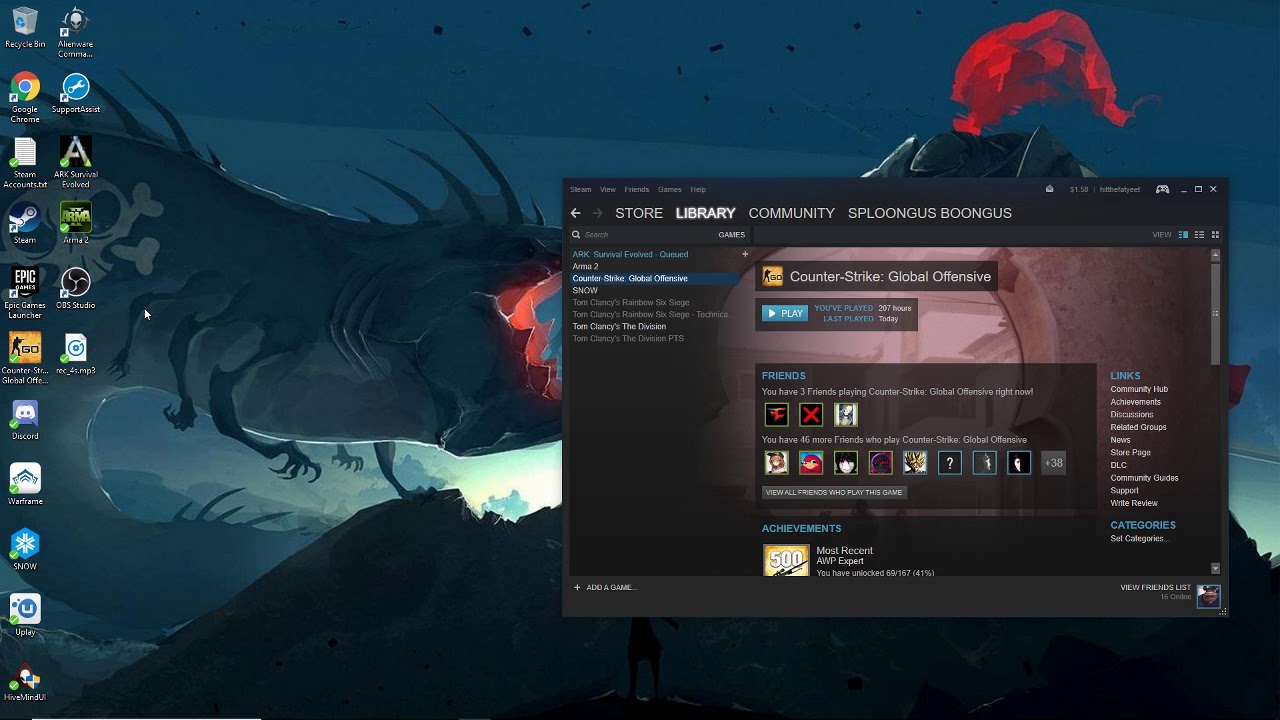The width and height of the screenshot is (1280, 720).
Task: Select the Warframe desktop icon
Action: [x=25, y=485]
